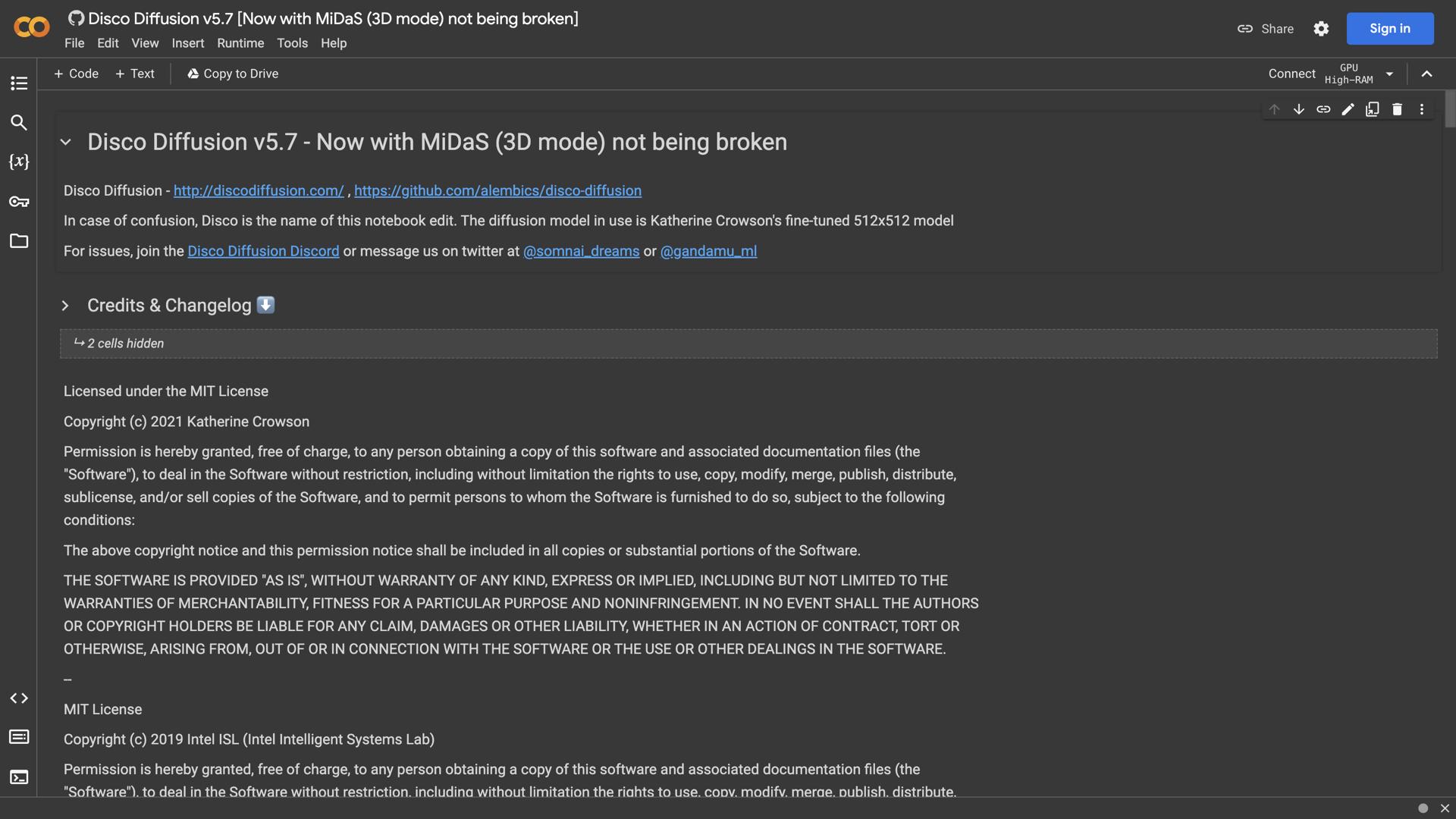Open the Tools menu
The height and width of the screenshot is (819, 1456).
coord(292,43)
